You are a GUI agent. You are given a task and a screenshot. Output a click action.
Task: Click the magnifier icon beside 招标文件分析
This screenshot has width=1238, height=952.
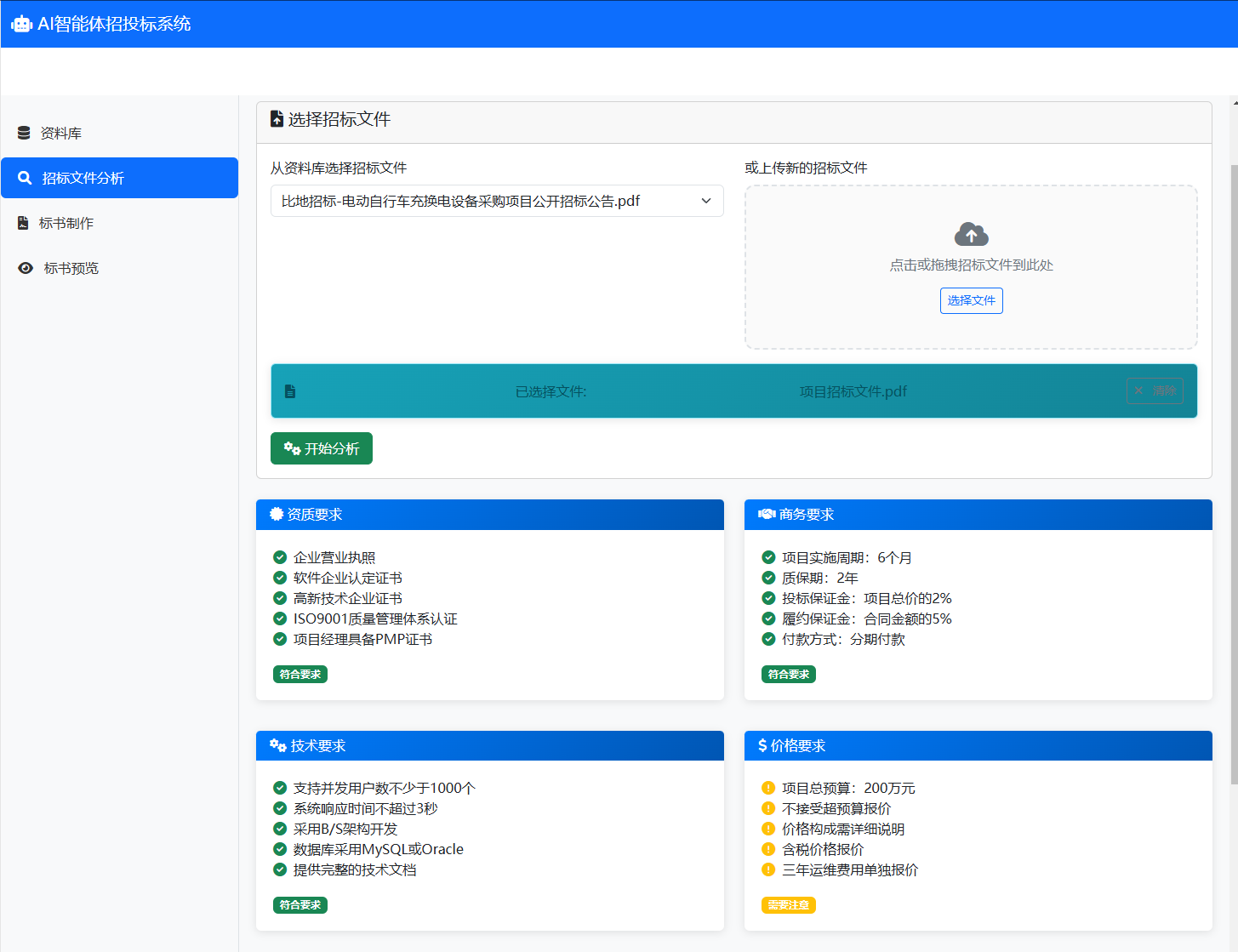coord(25,178)
